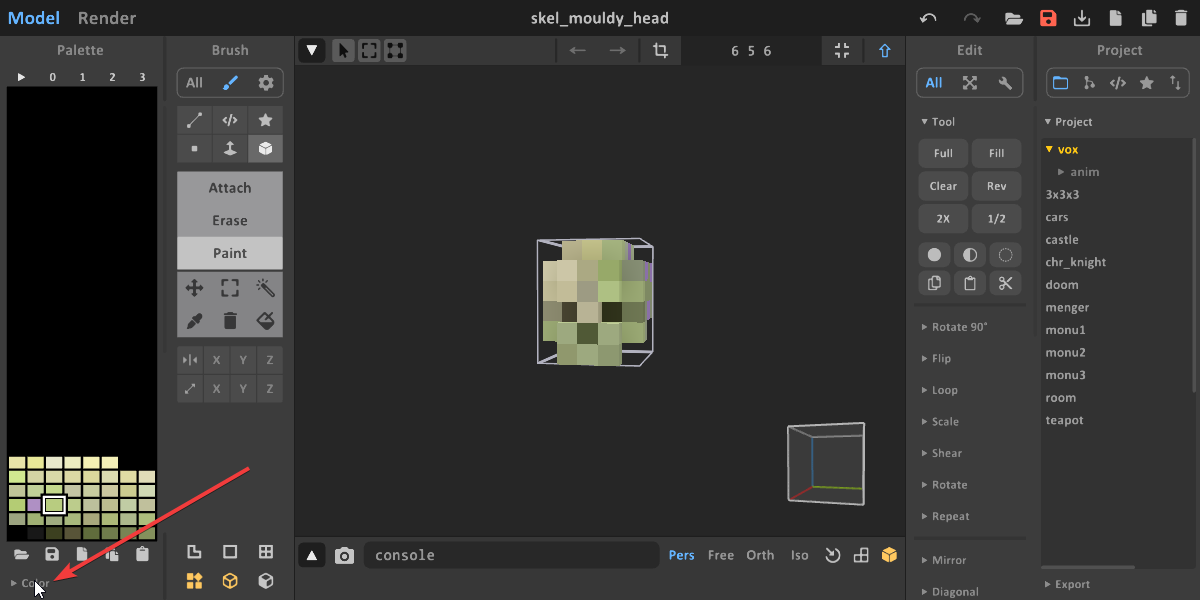Select the line brush mode
This screenshot has width=1200, height=600.
tap(194, 120)
